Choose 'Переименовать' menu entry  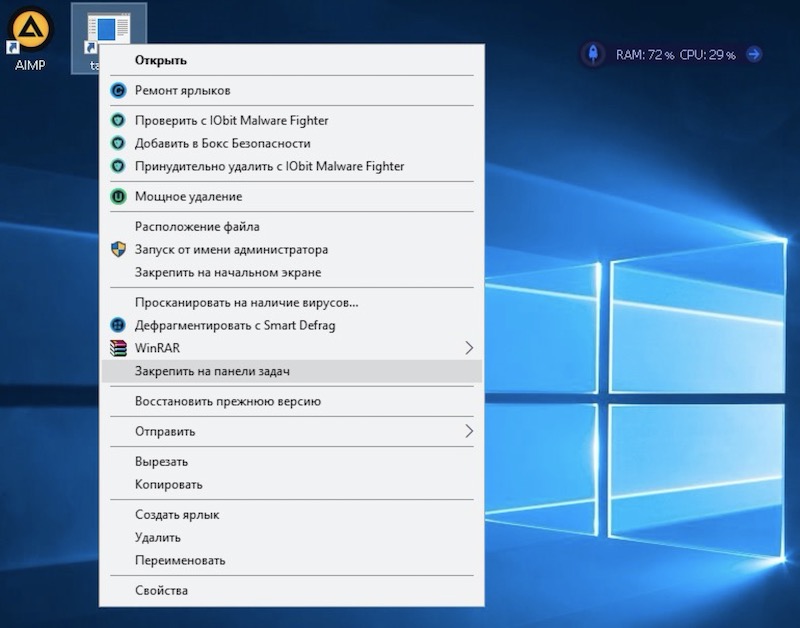(x=292, y=561)
